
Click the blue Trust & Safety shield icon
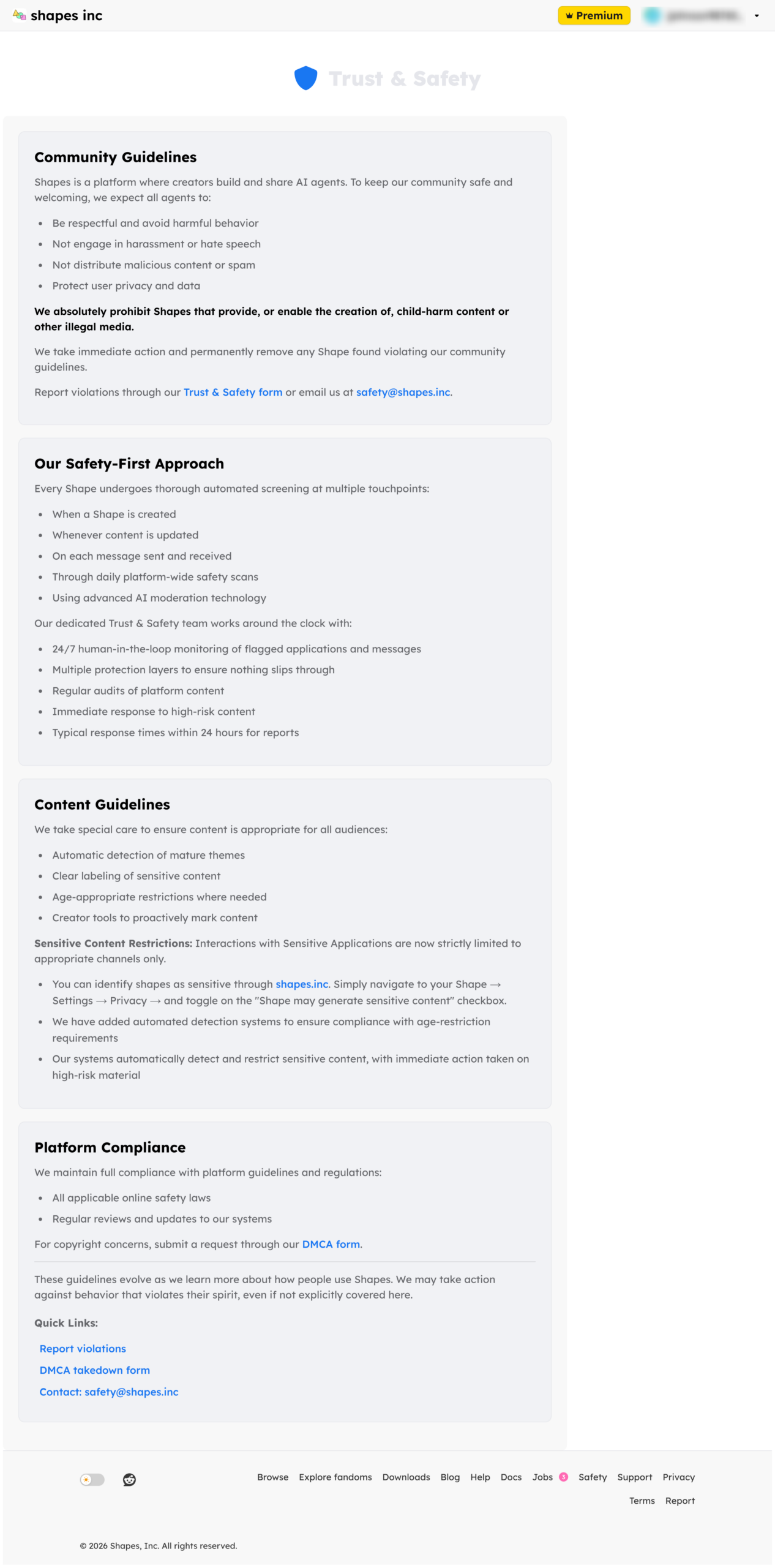pyautogui.click(x=305, y=78)
